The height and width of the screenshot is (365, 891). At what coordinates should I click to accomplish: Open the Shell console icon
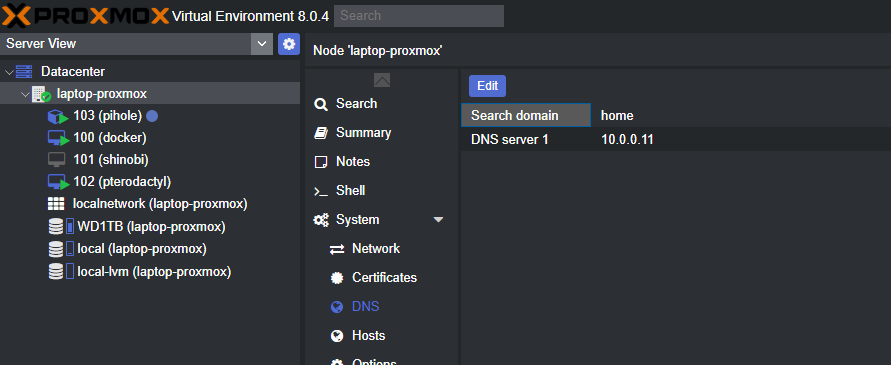pos(320,191)
